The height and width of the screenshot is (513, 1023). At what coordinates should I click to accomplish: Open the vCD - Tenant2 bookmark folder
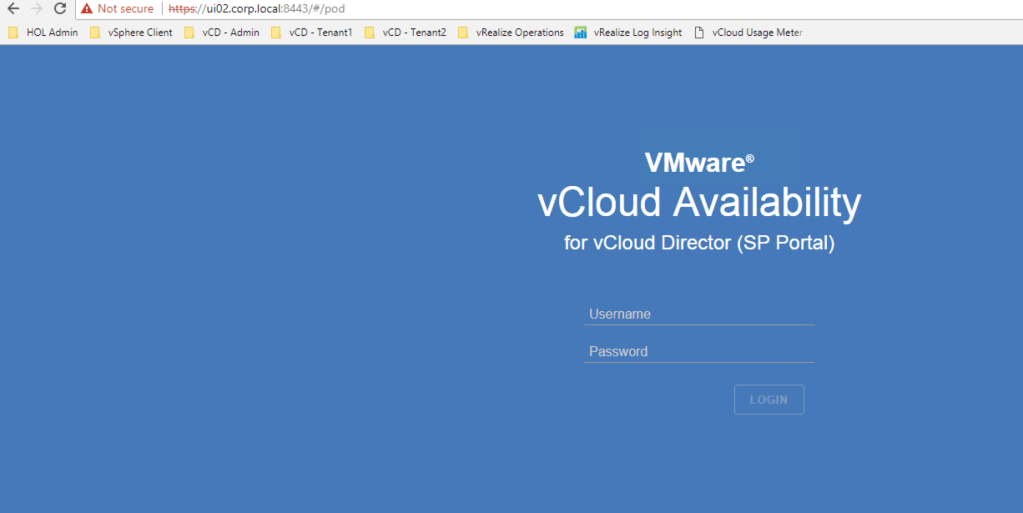click(405, 32)
